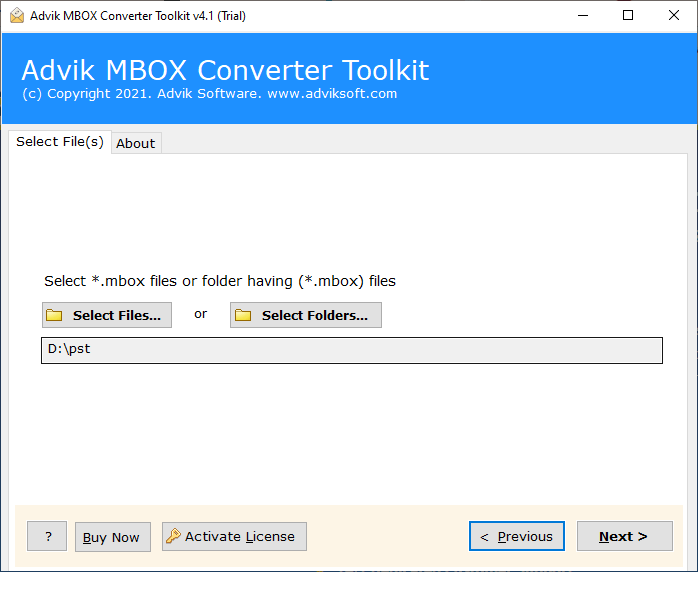
Task: Minimize the Advik MBOX Converter window
Action: point(583,16)
